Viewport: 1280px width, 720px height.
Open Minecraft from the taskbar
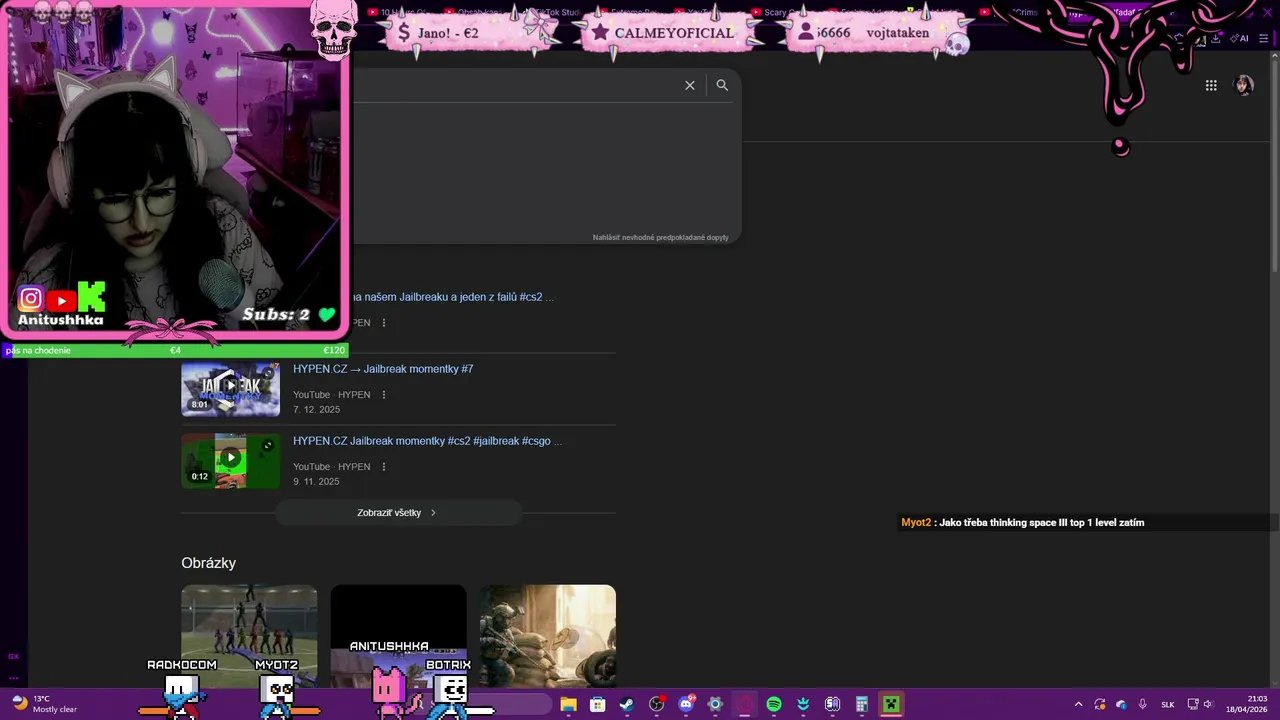click(x=891, y=704)
